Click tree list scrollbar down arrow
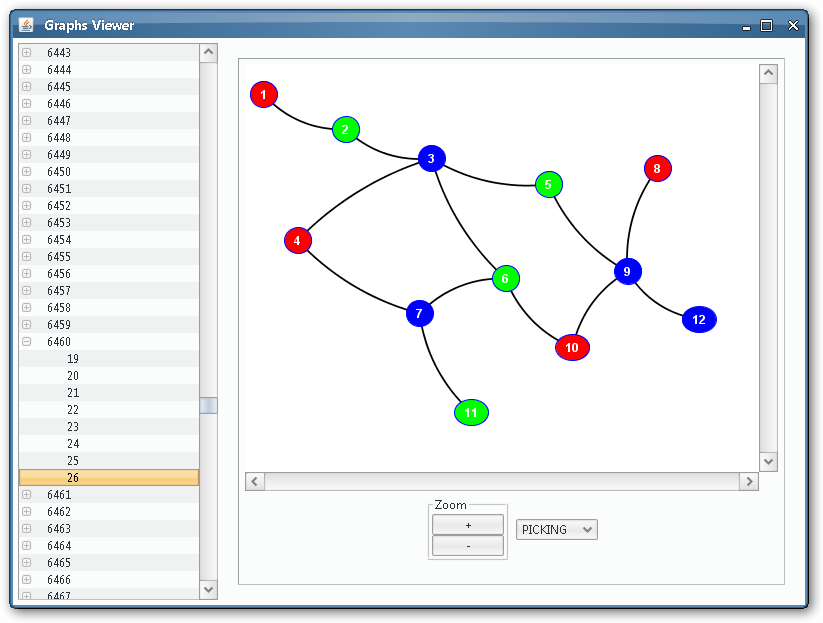This screenshot has height=623, width=823. [x=209, y=590]
